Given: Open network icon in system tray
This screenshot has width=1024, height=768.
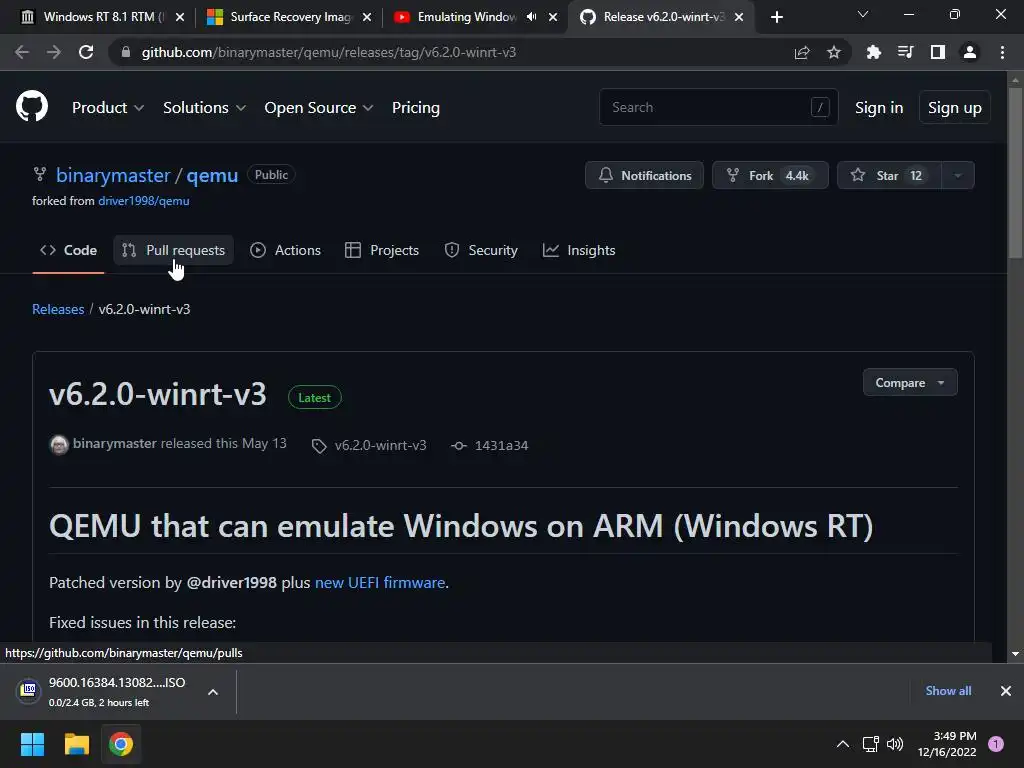Looking at the screenshot, I should (x=870, y=744).
